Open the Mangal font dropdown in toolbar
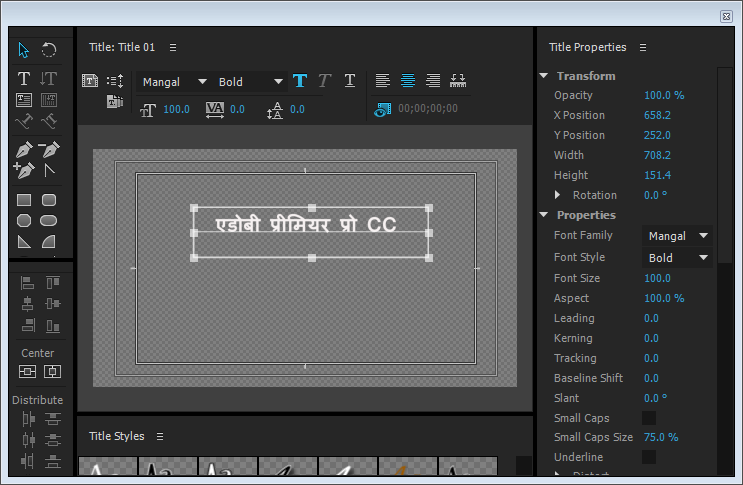Screen dimensions: 743x485 pyautogui.click(x=174, y=82)
